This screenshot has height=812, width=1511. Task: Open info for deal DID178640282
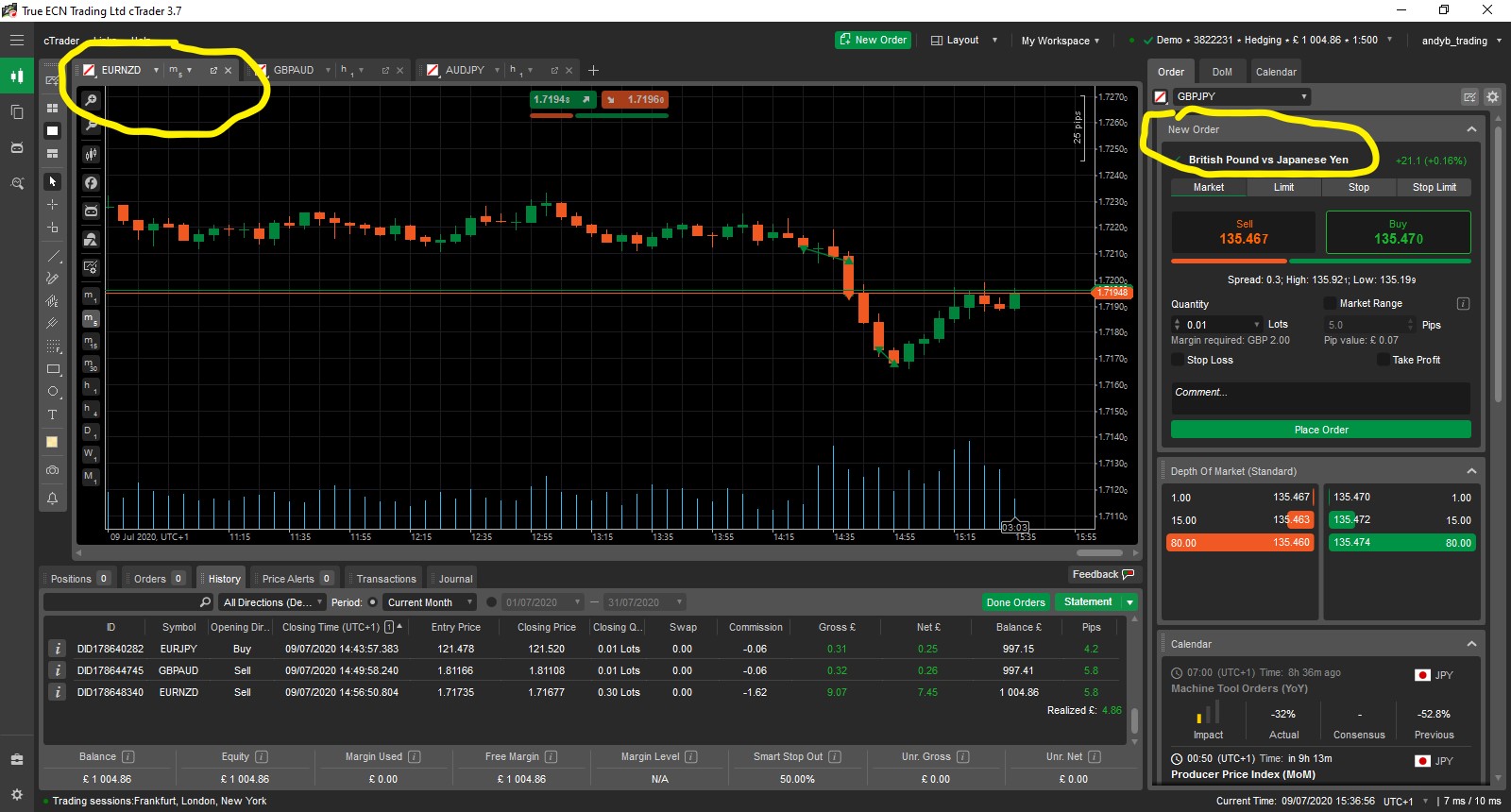(58, 649)
